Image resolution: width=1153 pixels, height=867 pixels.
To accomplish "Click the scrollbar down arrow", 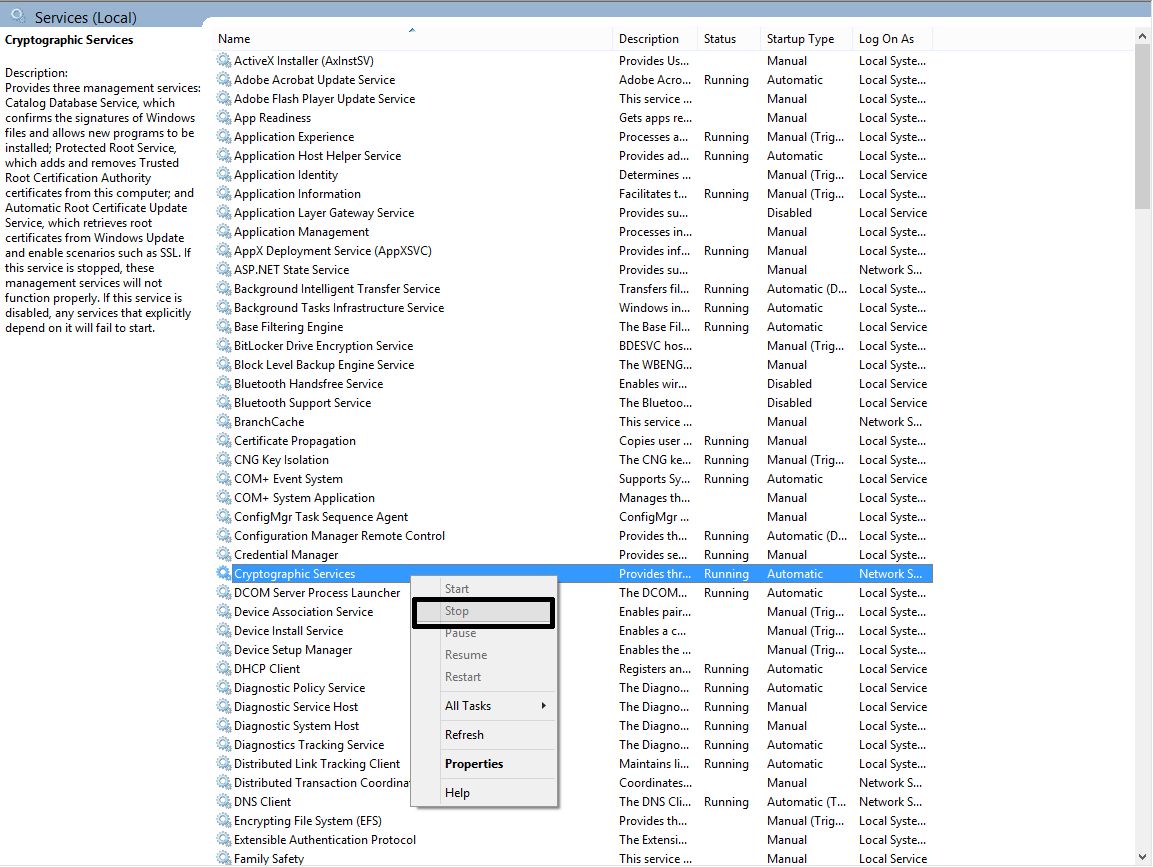I will coord(1143,857).
